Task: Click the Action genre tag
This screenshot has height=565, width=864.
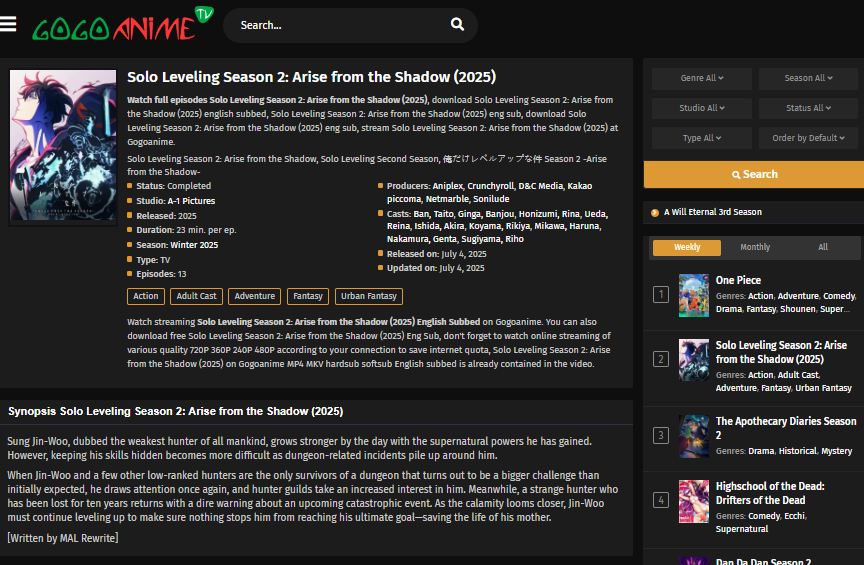Action: pos(145,297)
